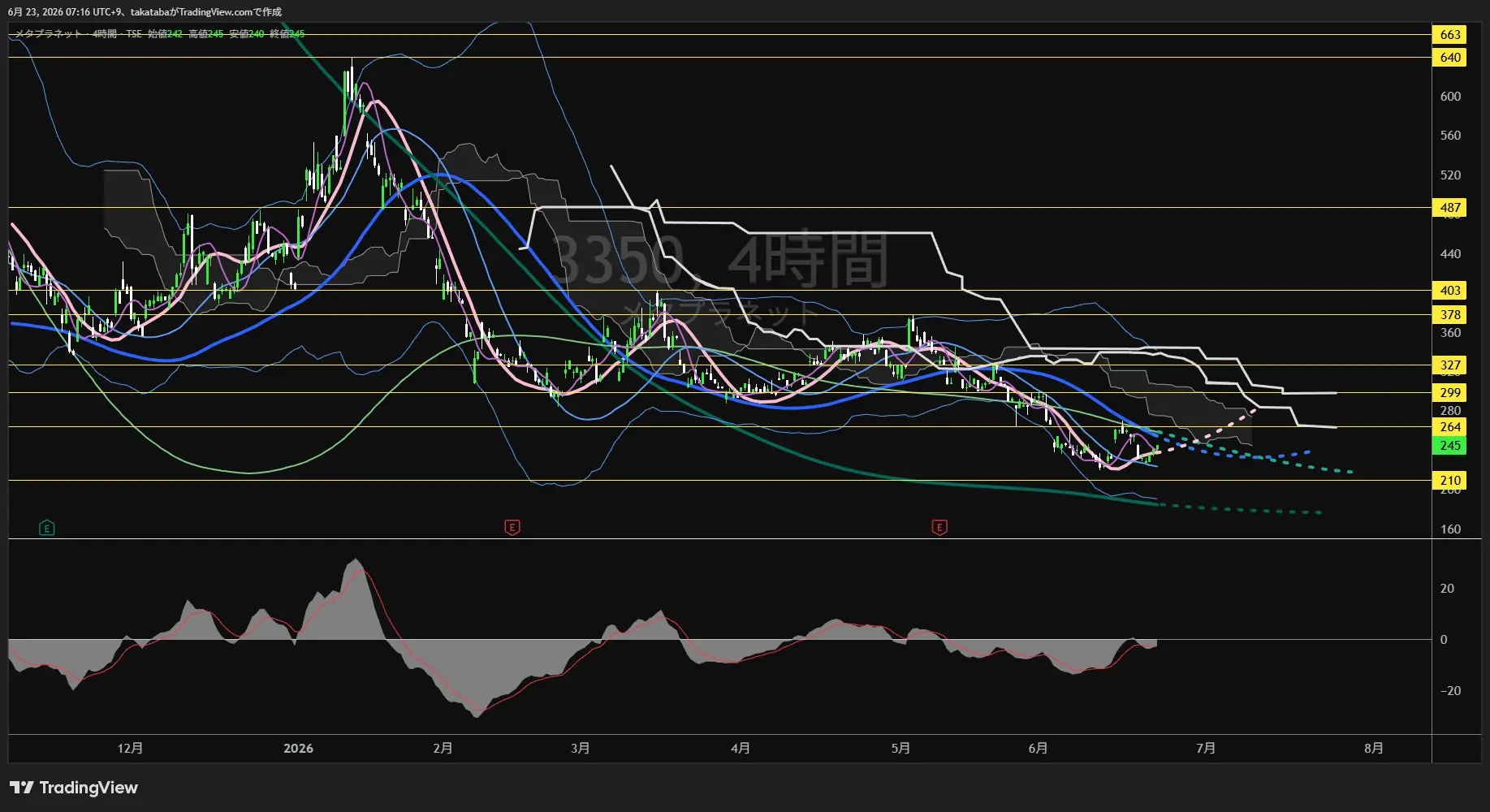
Task: Click the indicator axis value 20
Action: coord(1447,588)
